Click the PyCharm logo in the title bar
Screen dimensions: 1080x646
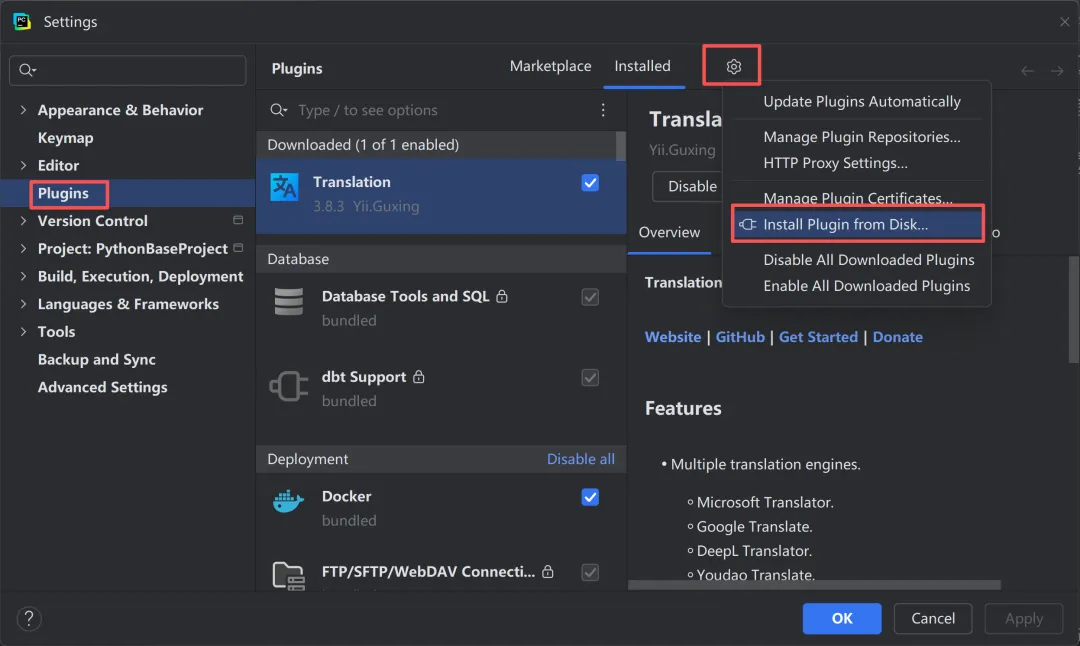click(22, 21)
